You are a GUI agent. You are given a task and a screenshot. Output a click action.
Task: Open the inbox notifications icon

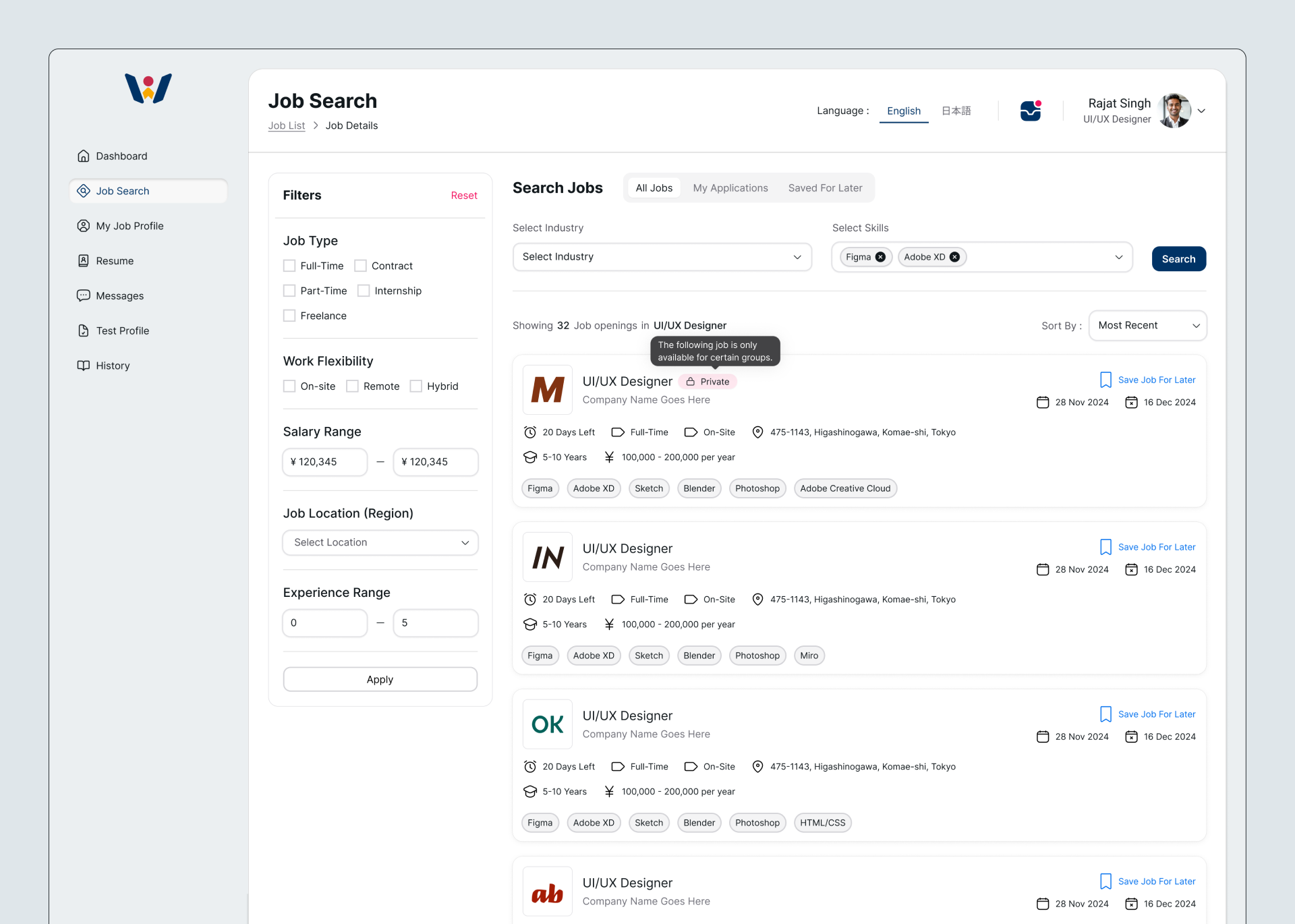pos(1031,111)
